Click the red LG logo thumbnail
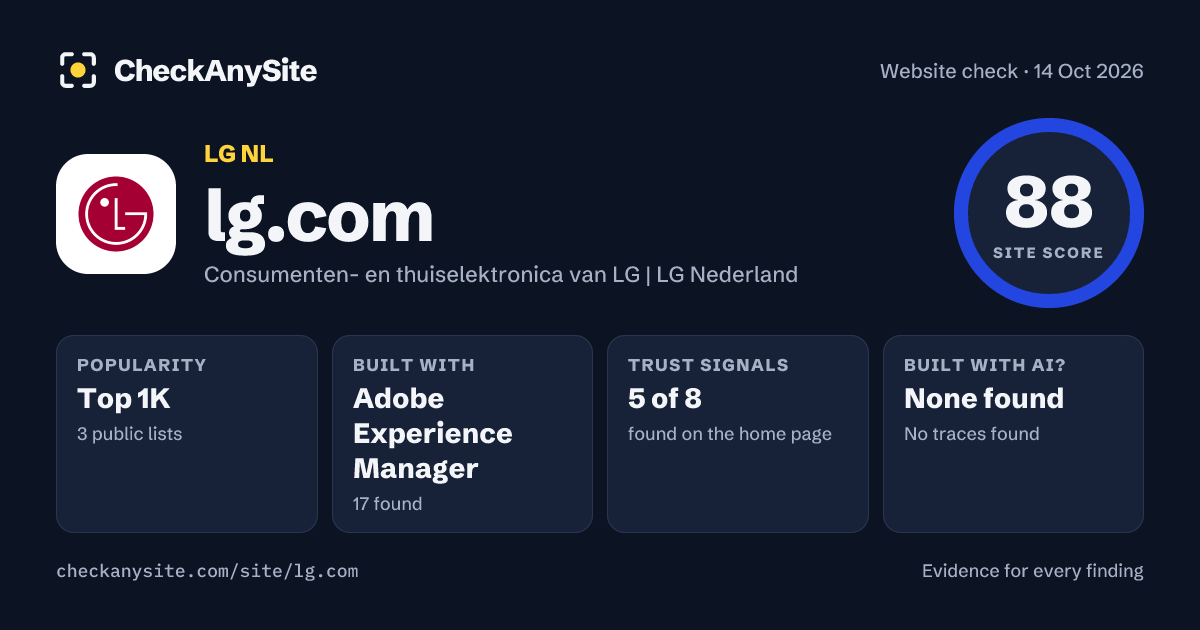The height and width of the screenshot is (630, 1200). point(116,214)
